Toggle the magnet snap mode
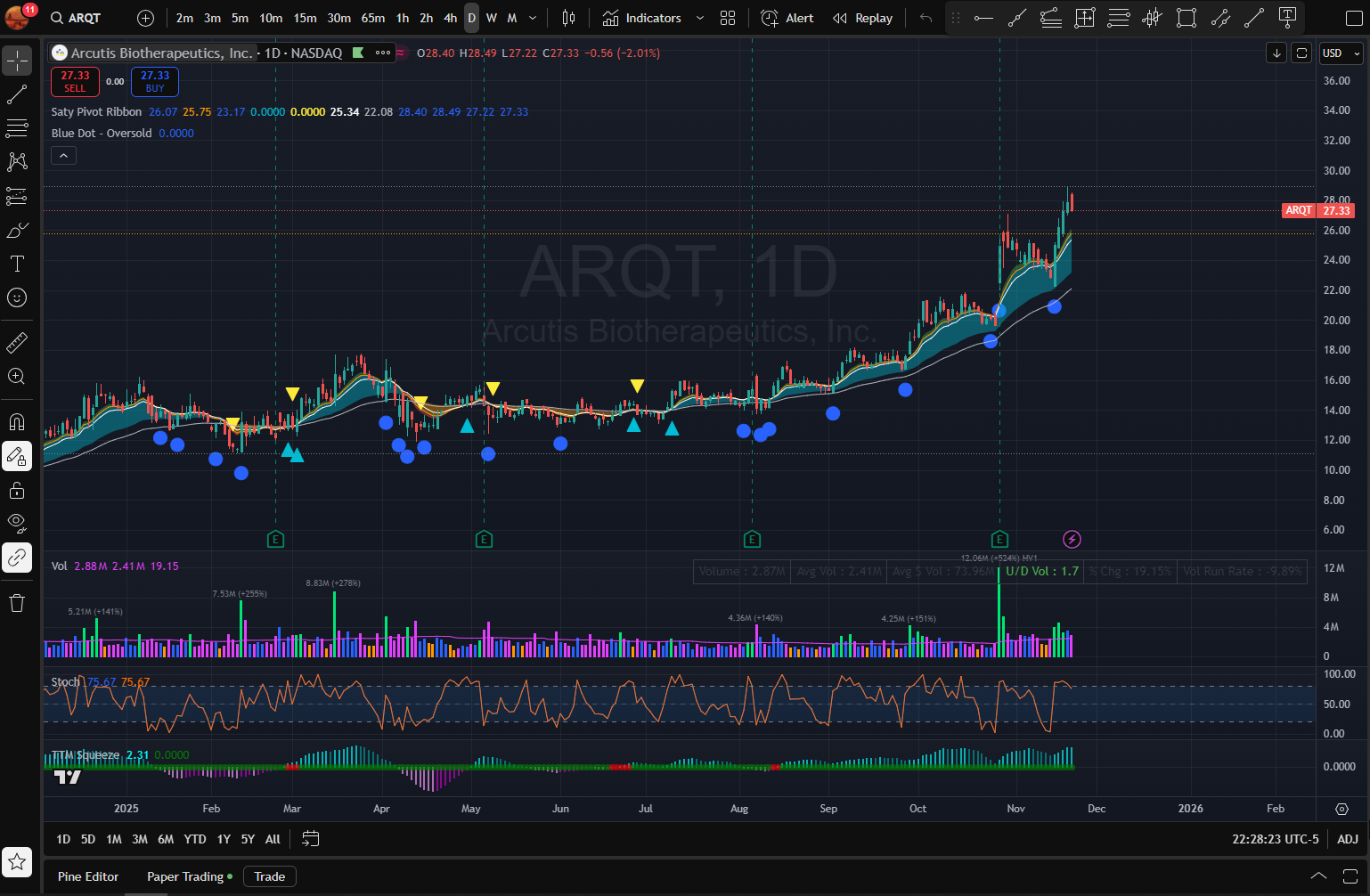 pyautogui.click(x=17, y=422)
